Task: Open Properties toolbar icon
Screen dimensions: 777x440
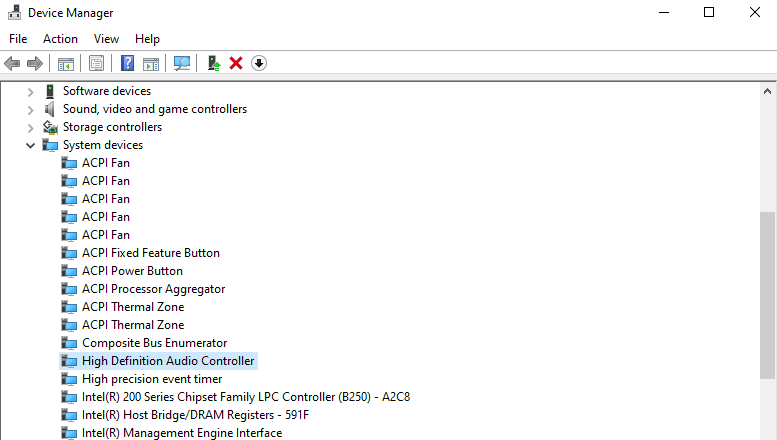Action: pos(96,63)
